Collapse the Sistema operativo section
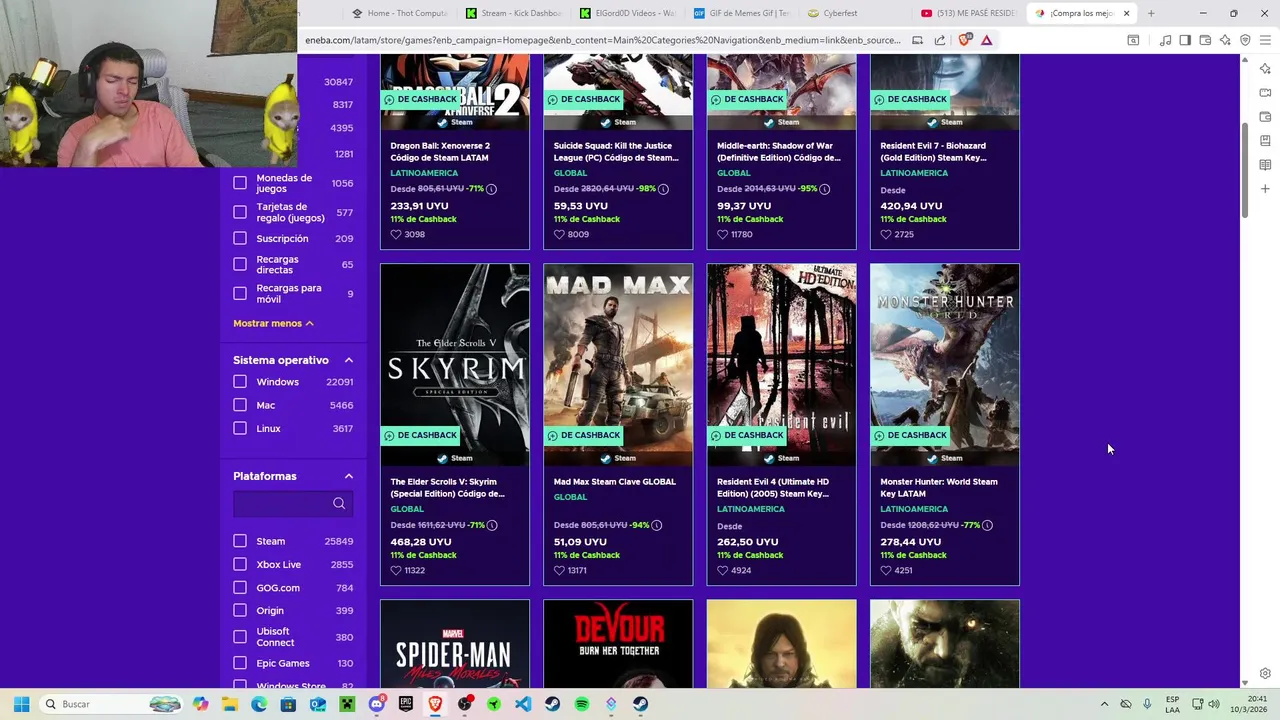Screen dimensions: 1280x720 [x=349, y=360]
